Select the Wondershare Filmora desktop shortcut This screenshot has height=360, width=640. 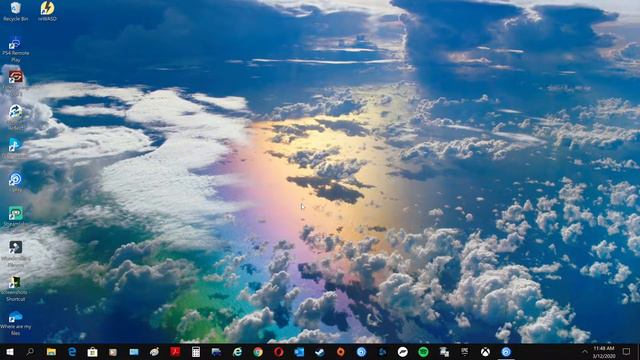[x=16, y=253]
